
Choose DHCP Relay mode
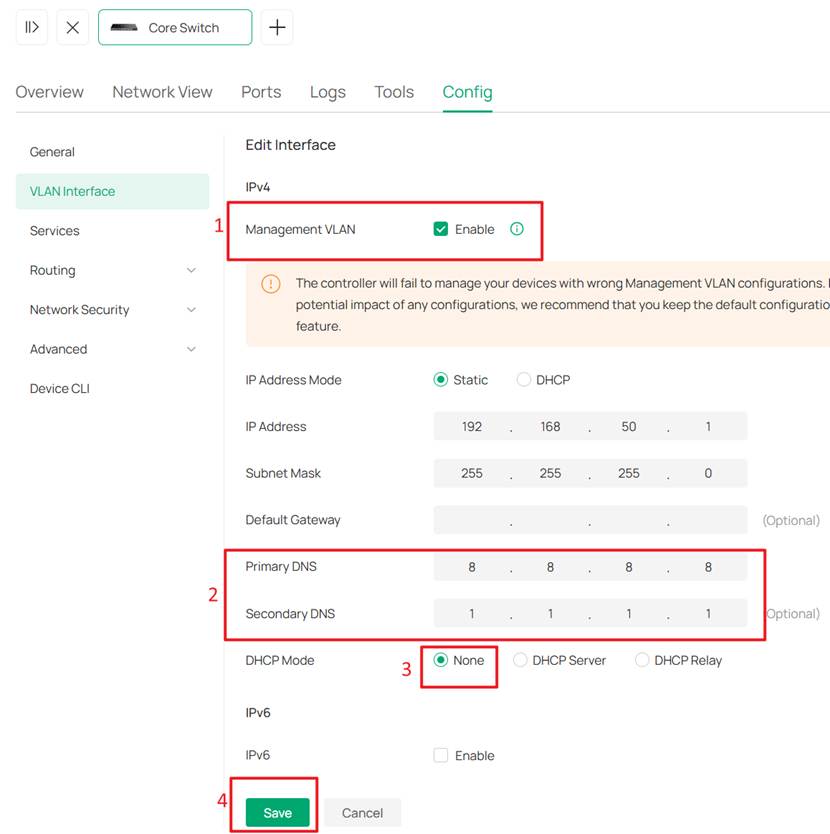tap(642, 660)
